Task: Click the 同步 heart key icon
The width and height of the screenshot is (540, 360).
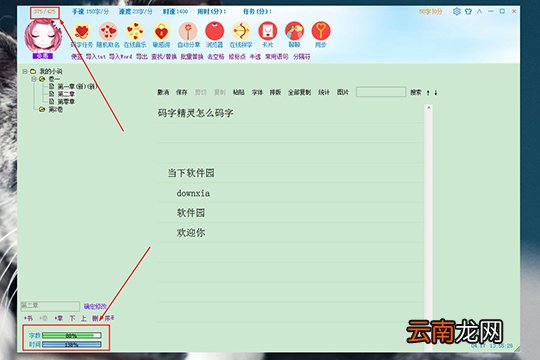Action: tap(321, 31)
